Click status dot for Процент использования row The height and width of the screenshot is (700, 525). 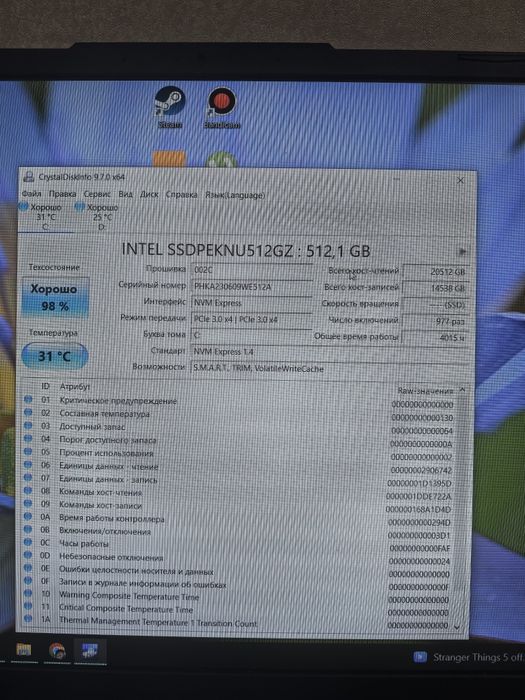(x=28, y=451)
